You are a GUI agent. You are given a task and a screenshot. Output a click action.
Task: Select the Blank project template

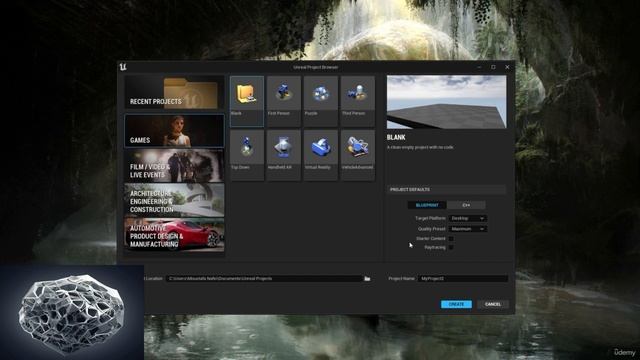pyautogui.click(x=247, y=101)
